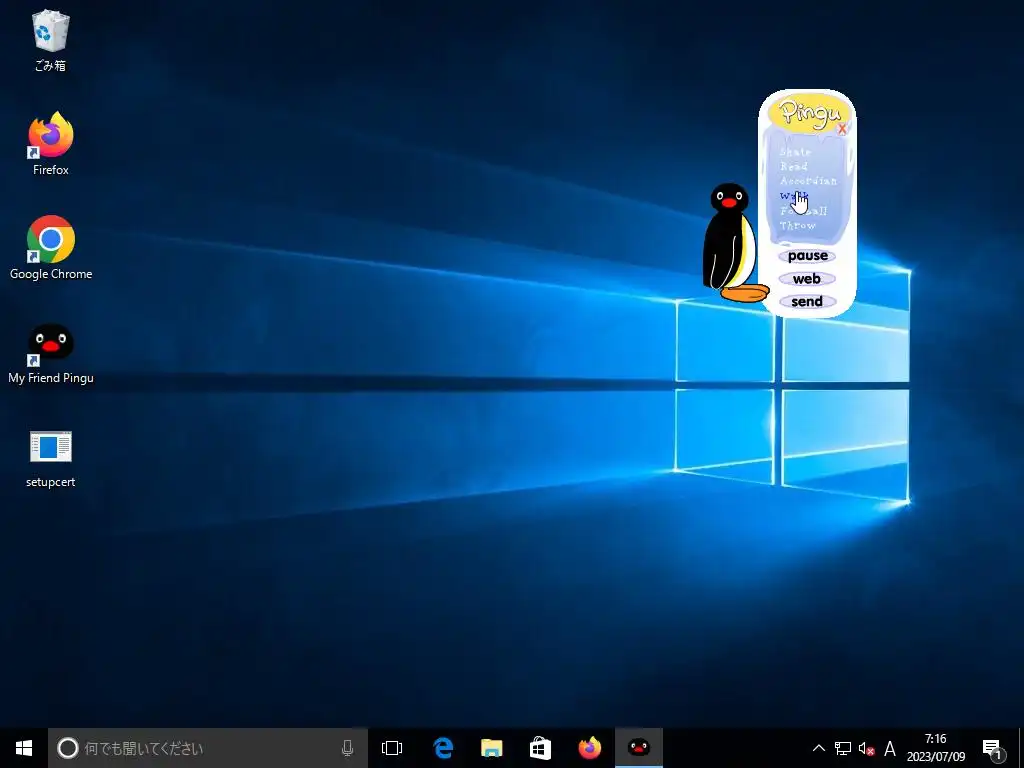Click the Pingu app taskbar icon
1024x768 pixels.
tap(639, 748)
